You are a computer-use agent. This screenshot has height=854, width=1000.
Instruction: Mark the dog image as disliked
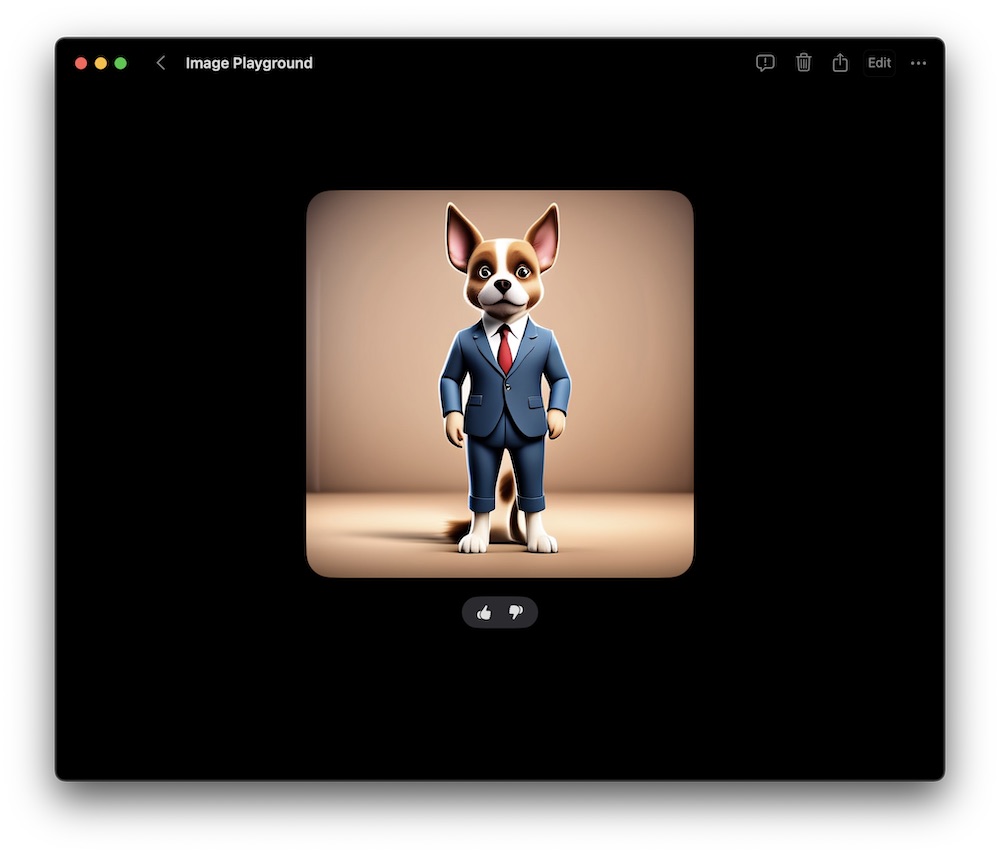click(x=515, y=613)
